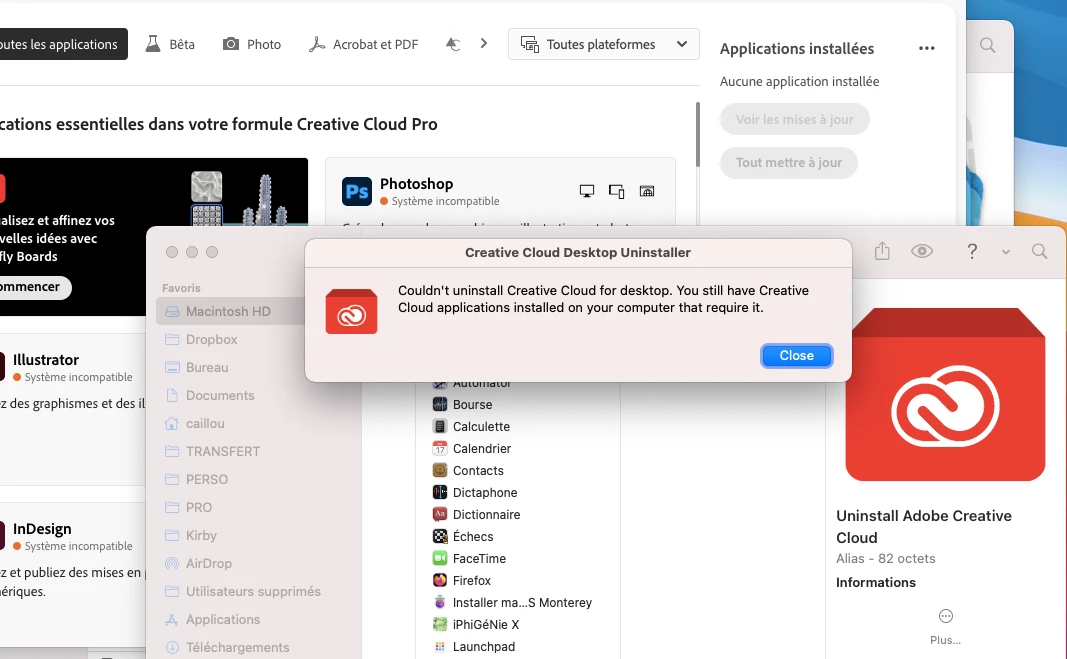Image resolution: width=1067 pixels, height=659 pixels.
Task: Click Finder help question mark icon
Action: [x=972, y=251]
